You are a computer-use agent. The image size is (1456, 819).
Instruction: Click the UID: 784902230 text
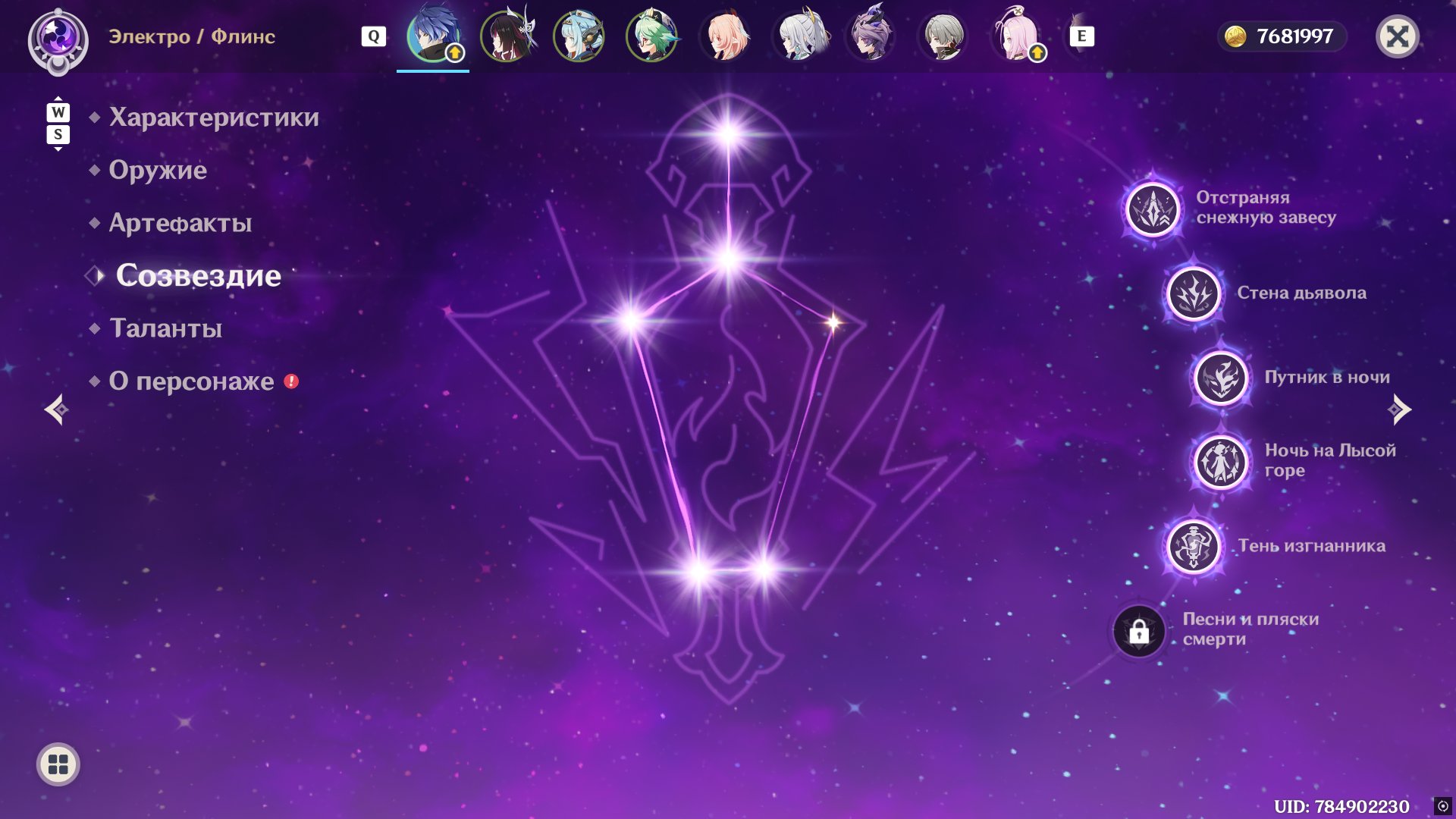(x=1341, y=806)
